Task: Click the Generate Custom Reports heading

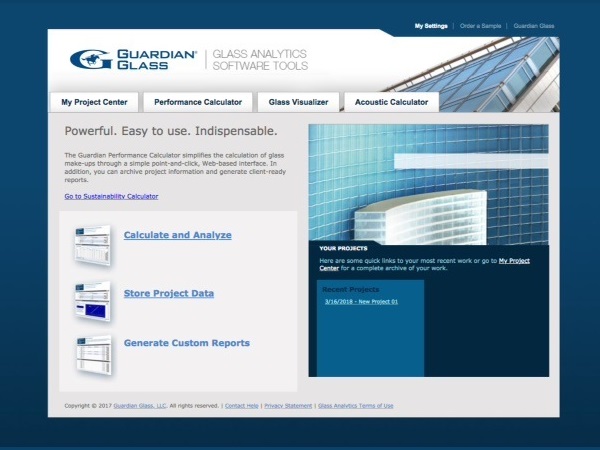Action: 187,343
